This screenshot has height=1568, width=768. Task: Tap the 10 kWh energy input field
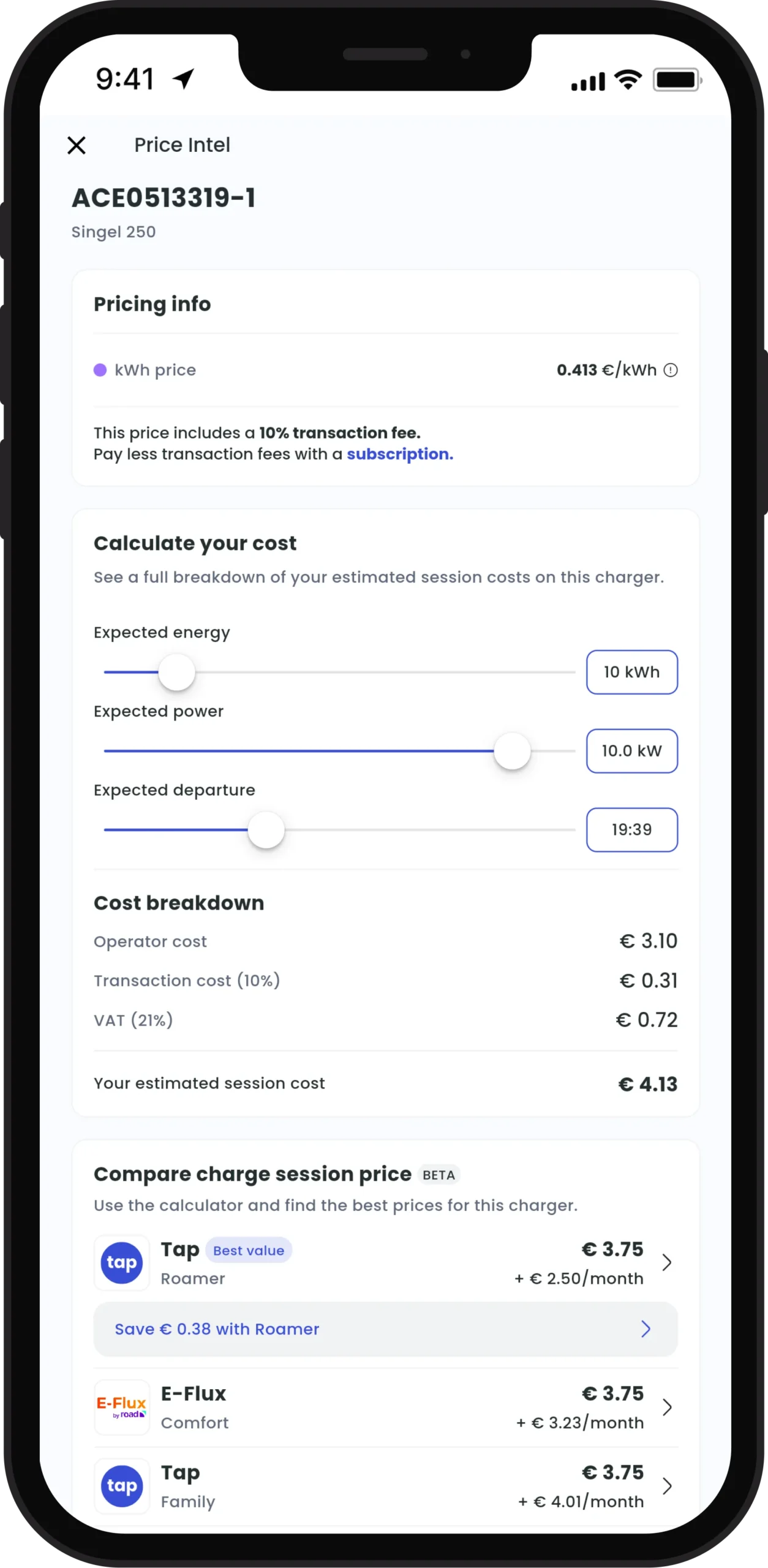pyautogui.click(x=631, y=672)
